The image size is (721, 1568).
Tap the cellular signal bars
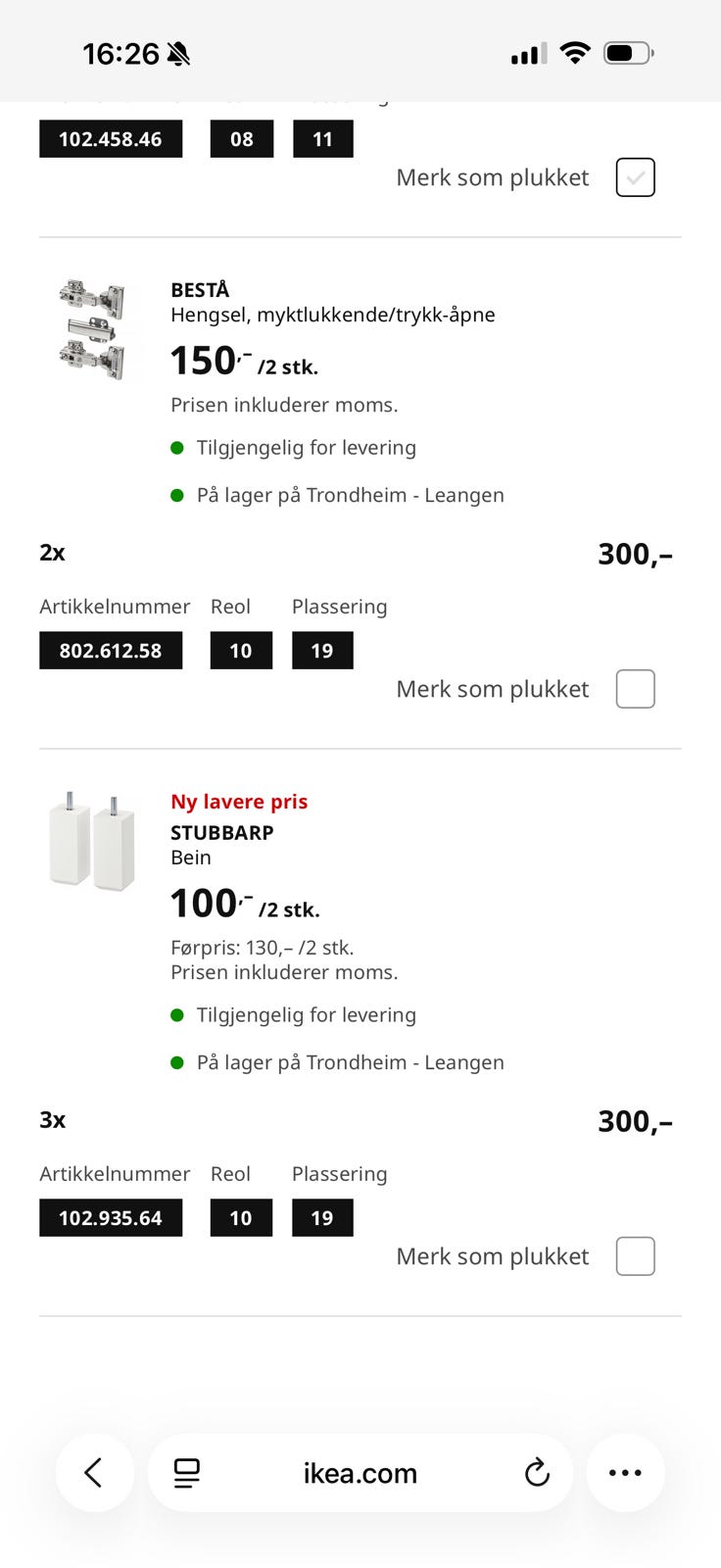pos(529,54)
